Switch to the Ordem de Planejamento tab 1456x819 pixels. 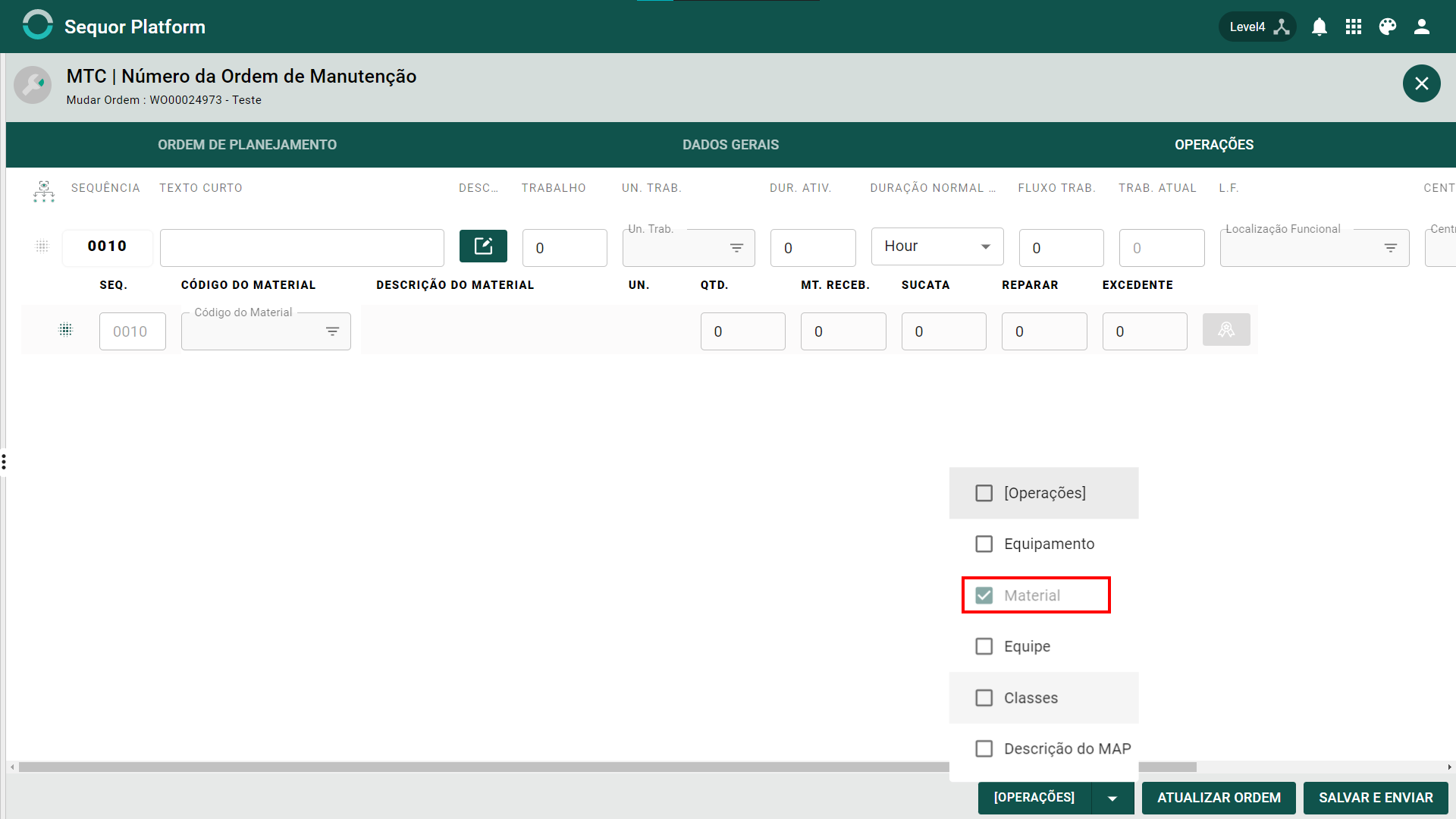(247, 145)
